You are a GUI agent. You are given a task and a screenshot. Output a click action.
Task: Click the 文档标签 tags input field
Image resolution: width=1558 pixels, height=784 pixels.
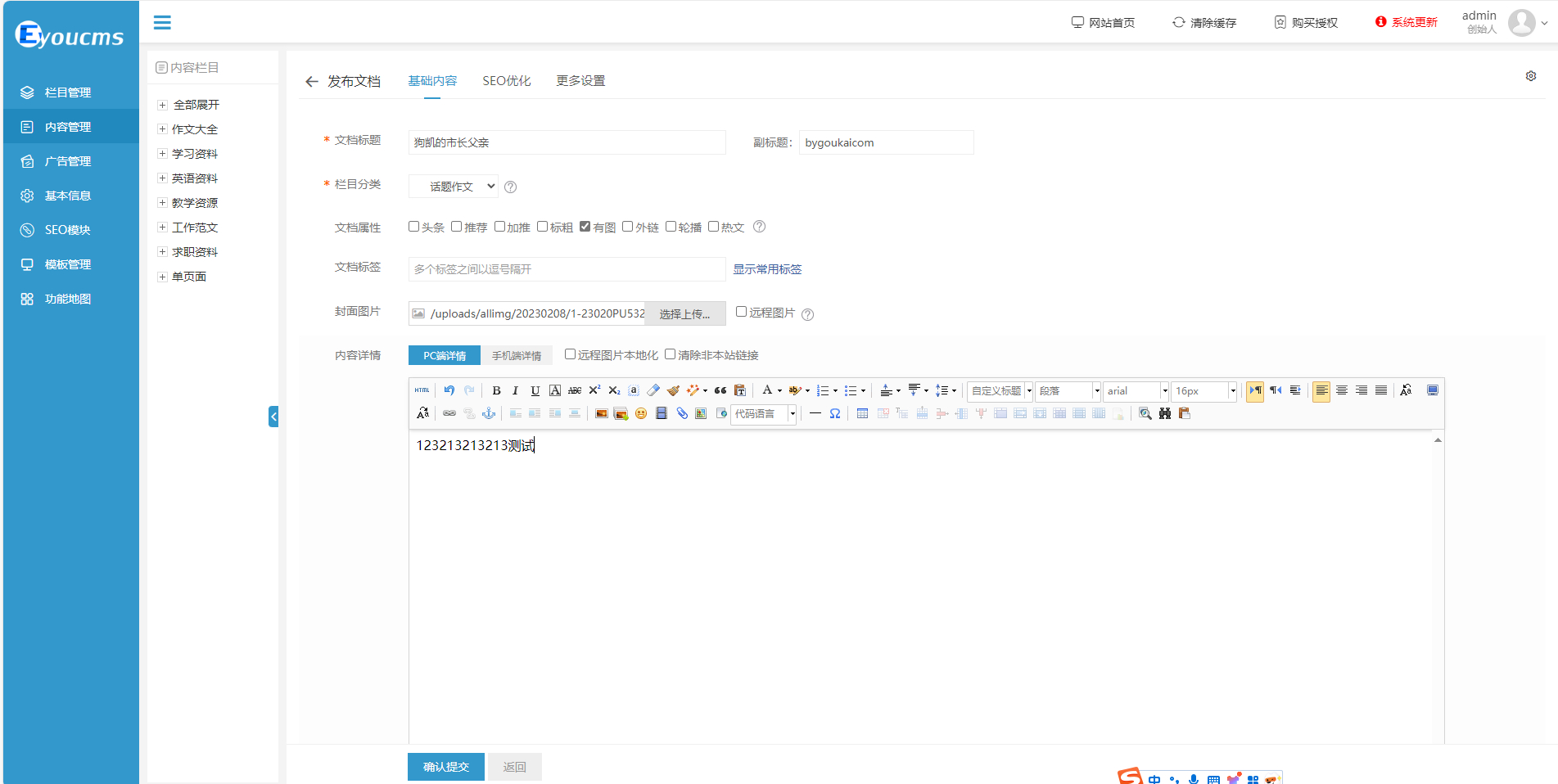tap(567, 269)
